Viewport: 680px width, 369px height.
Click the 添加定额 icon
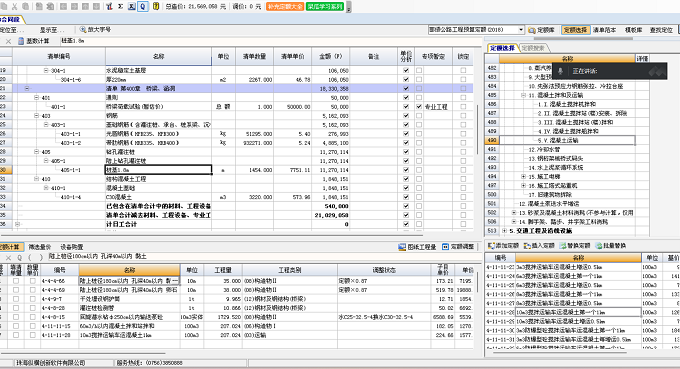tap(491, 245)
